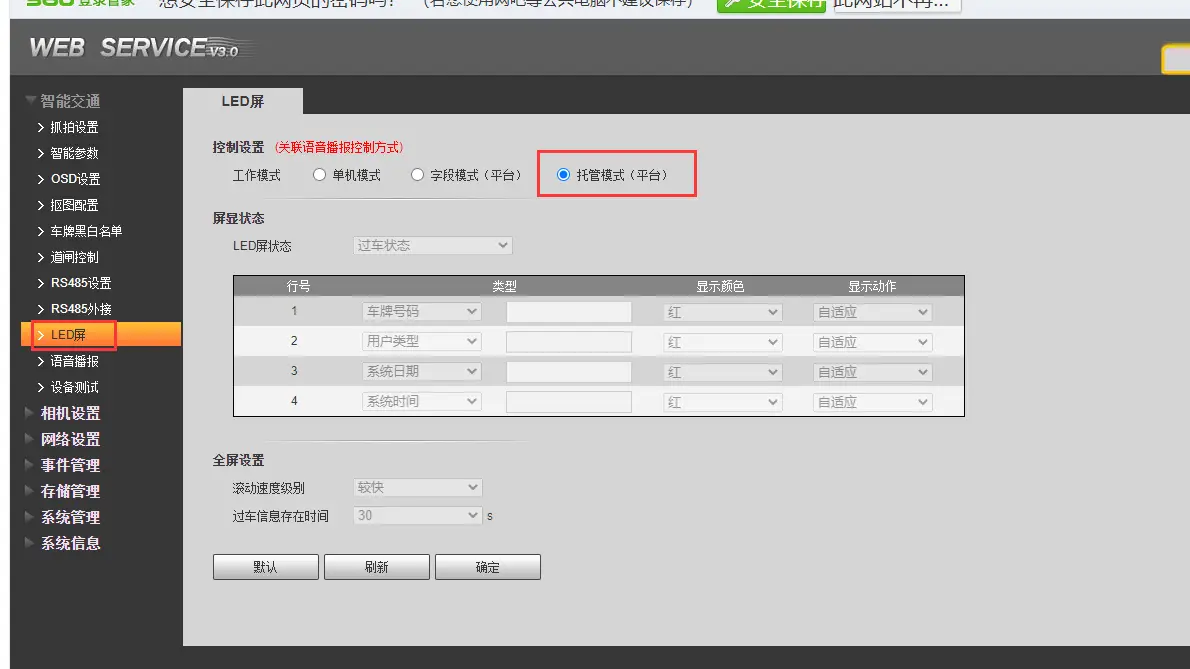Screen dimensions: 1190x669
Task: Click the 默认 button to restore defaults
Action: (265, 566)
